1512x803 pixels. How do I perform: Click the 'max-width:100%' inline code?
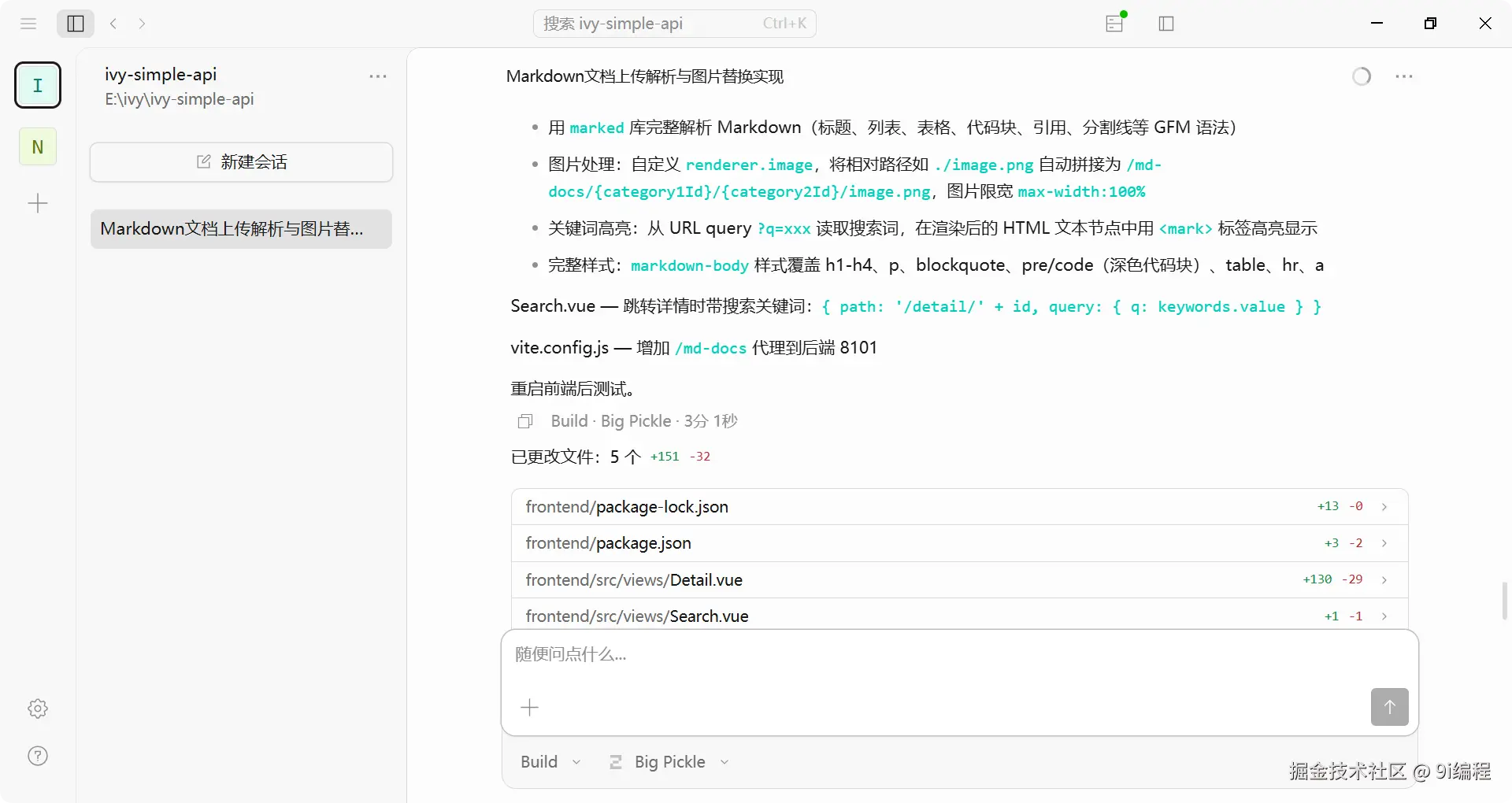point(1082,192)
